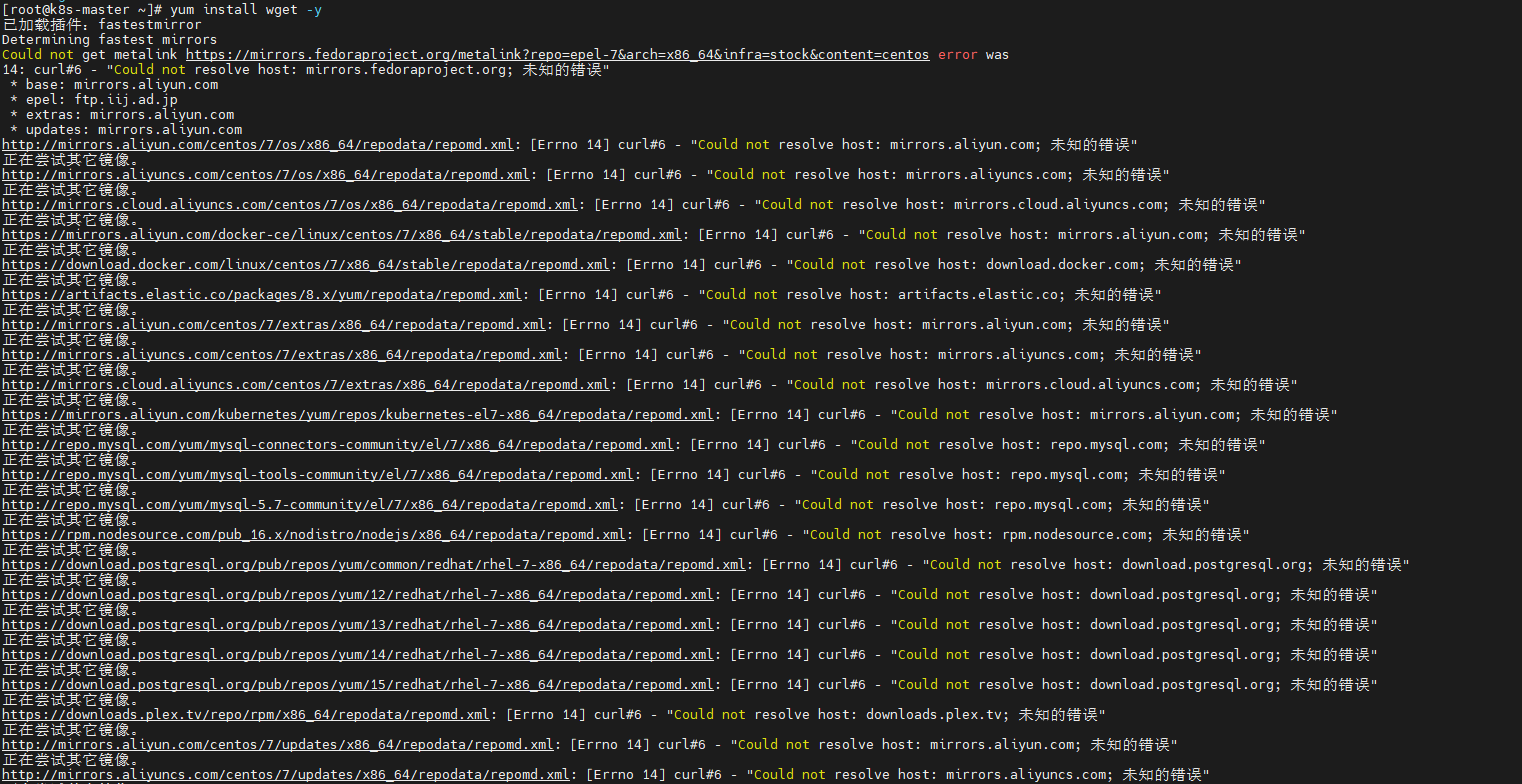Open the artifacts.elastic.co 8.x repomd link
1522x784 pixels.
click(x=262, y=294)
